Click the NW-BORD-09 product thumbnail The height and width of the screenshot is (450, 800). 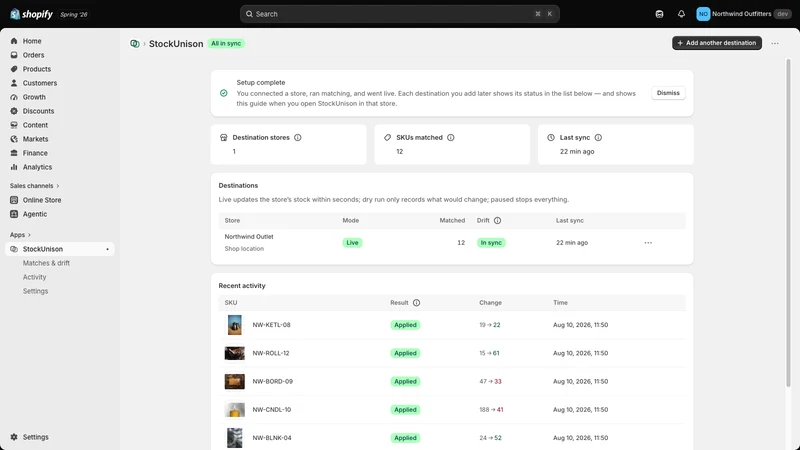click(x=235, y=381)
